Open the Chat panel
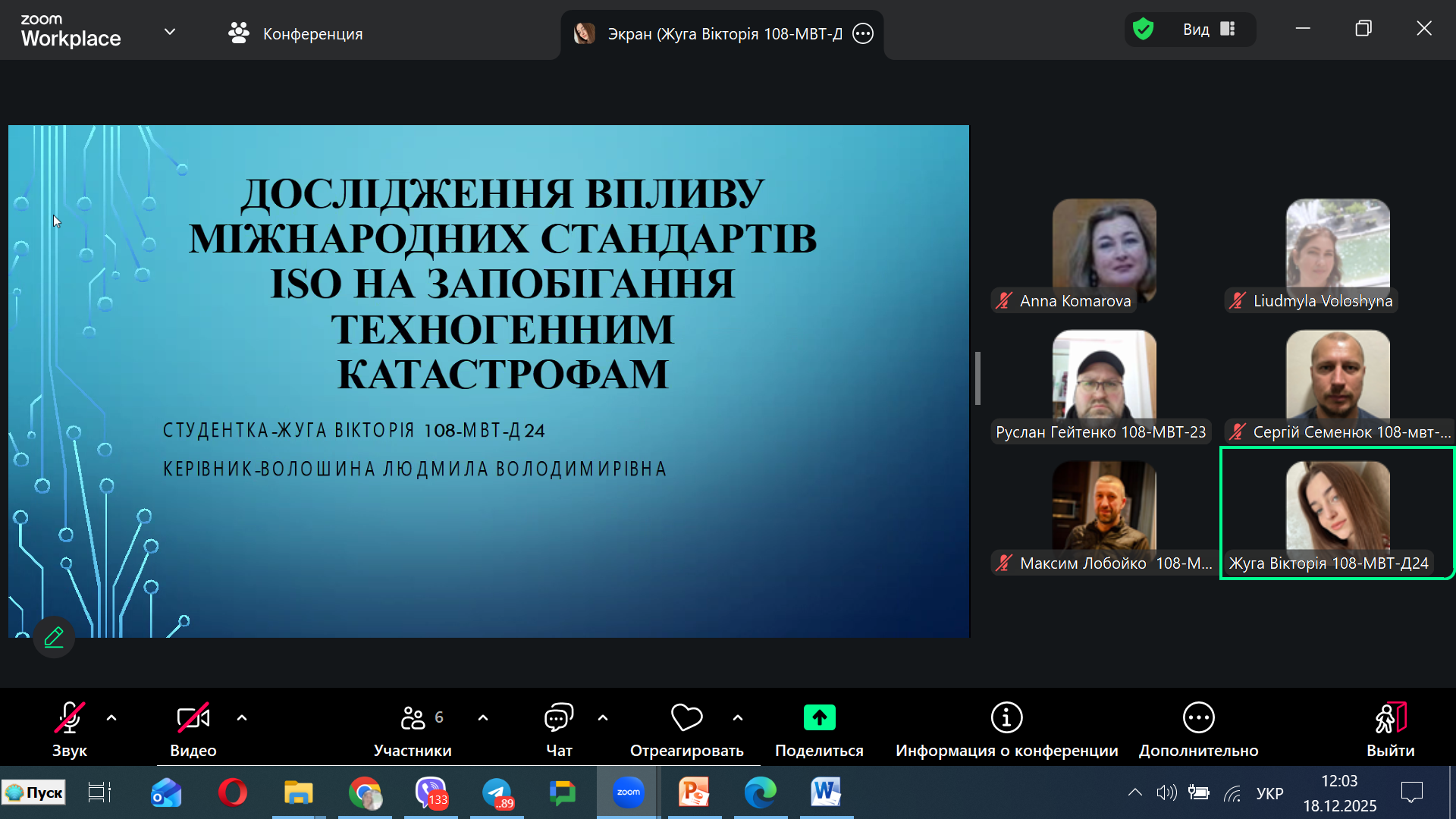 (559, 730)
